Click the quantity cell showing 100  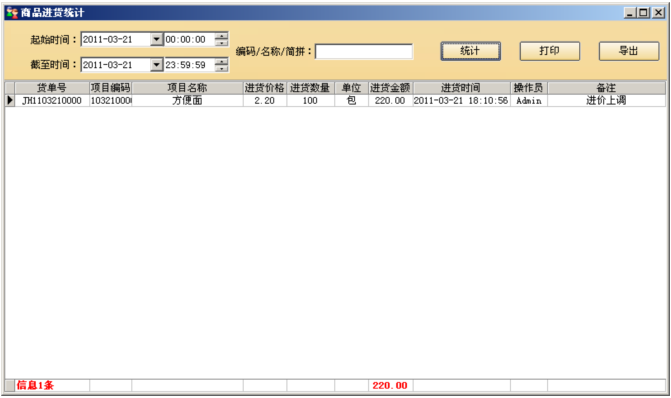[311, 101]
